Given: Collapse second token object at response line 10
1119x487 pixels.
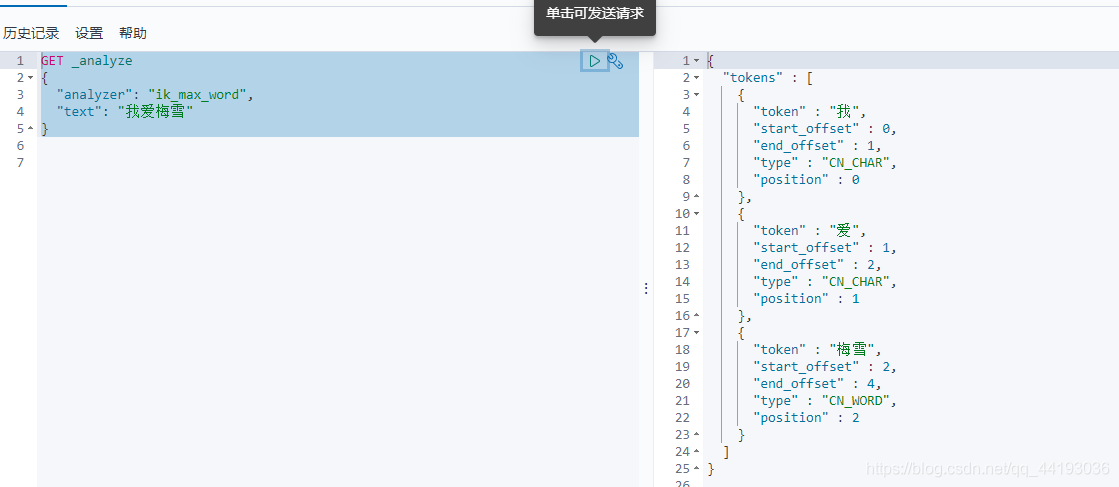Looking at the screenshot, I should point(697,214).
